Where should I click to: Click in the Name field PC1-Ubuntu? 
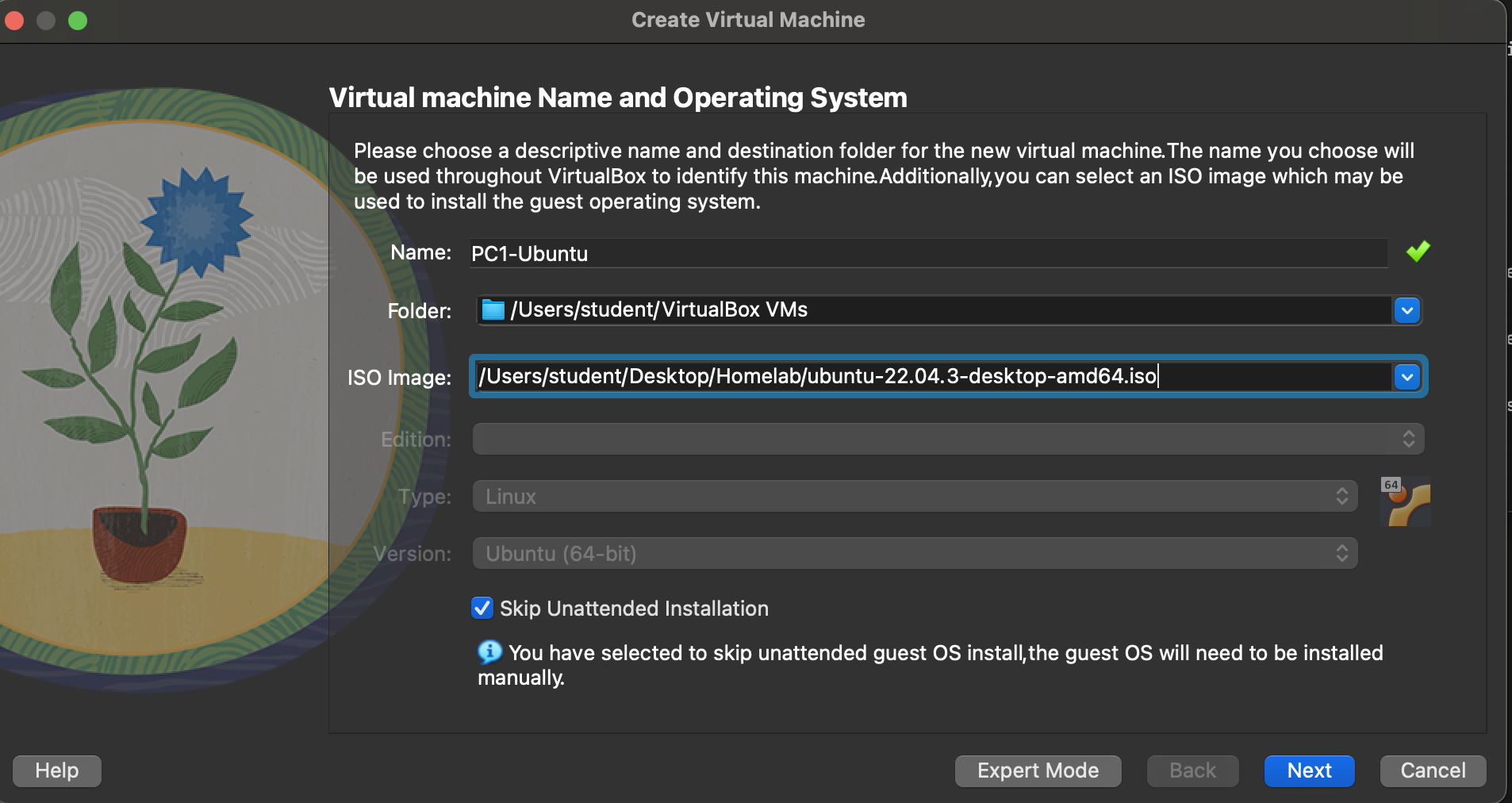(929, 253)
